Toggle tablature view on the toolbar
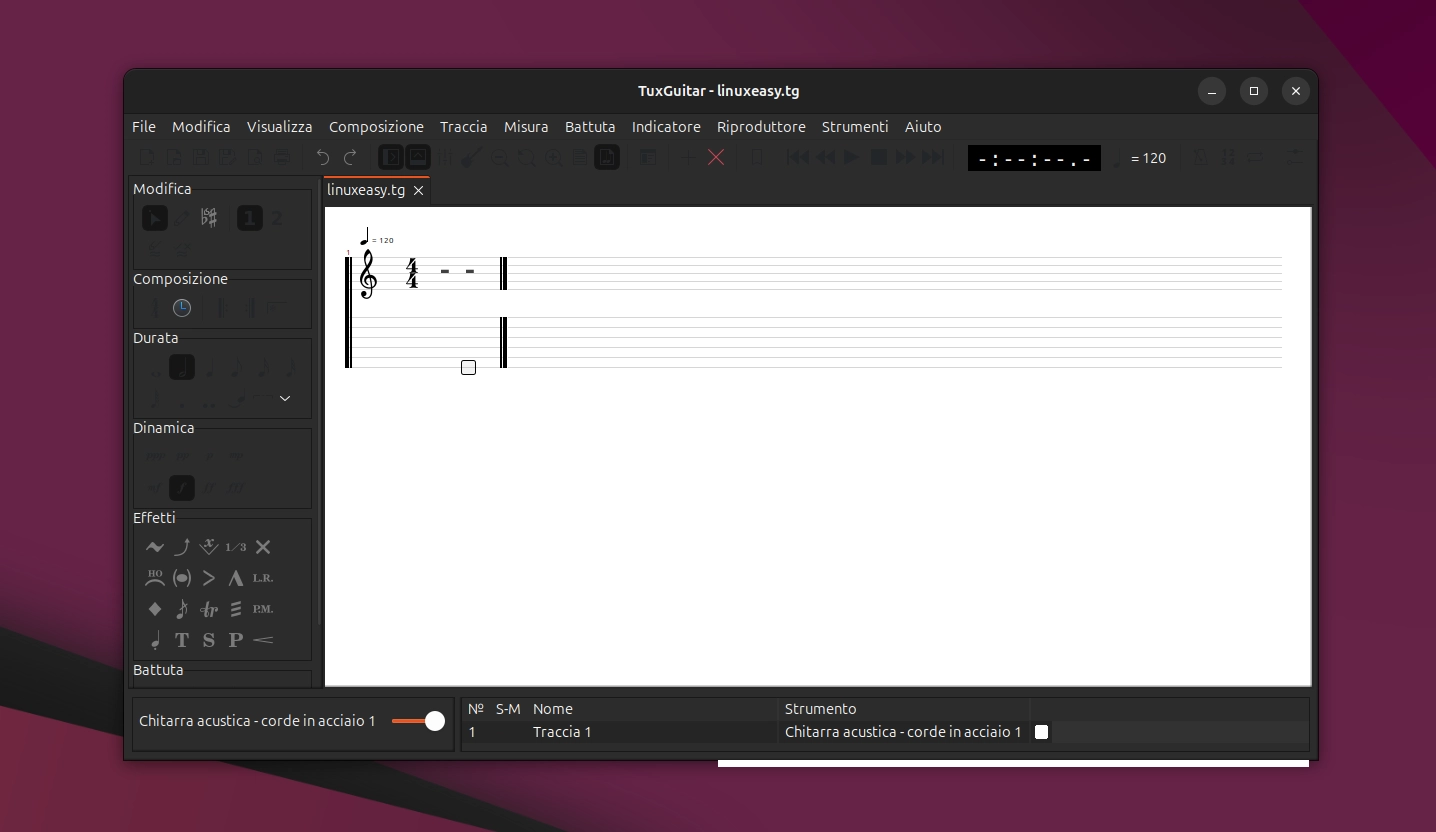The image size is (1436, 832). 418,157
